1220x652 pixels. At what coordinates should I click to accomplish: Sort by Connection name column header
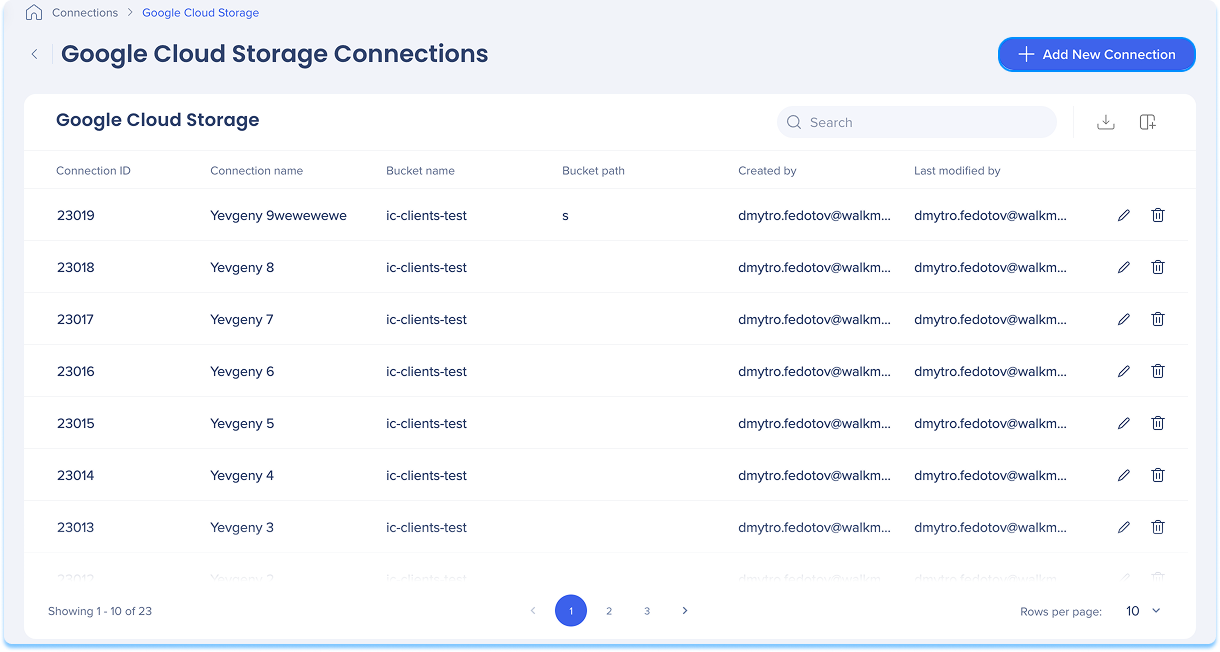coord(256,171)
